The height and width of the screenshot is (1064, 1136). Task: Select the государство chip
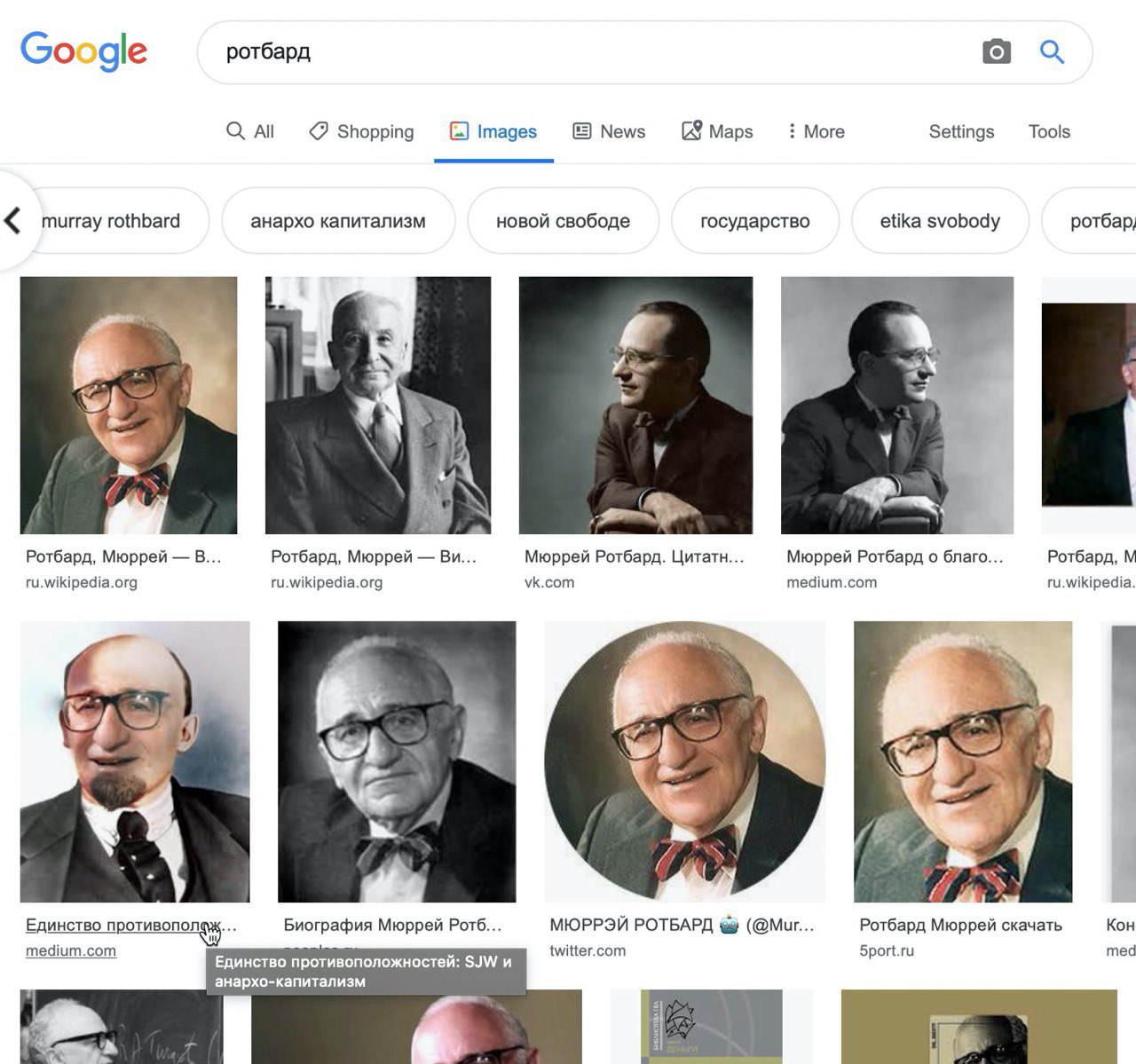[755, 221]
